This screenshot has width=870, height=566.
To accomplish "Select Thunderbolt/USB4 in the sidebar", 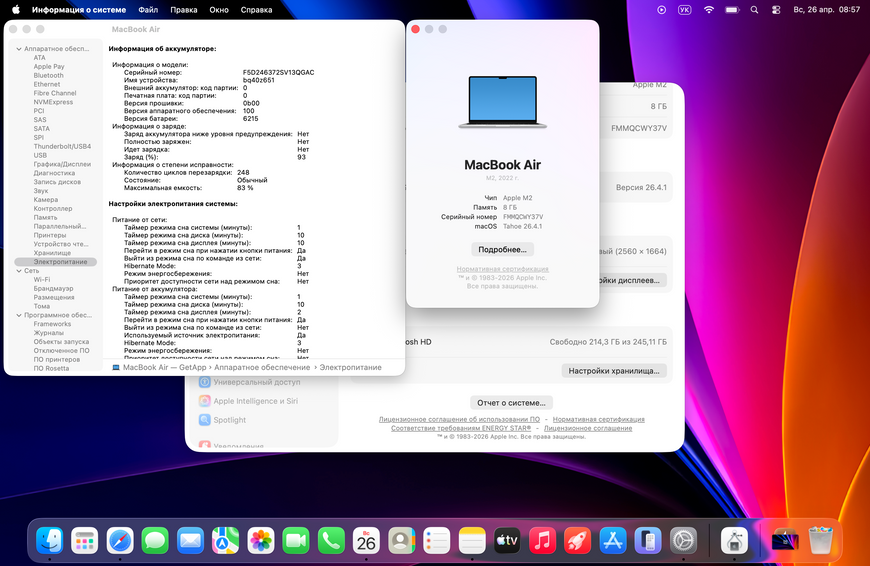I will (62, 146).
